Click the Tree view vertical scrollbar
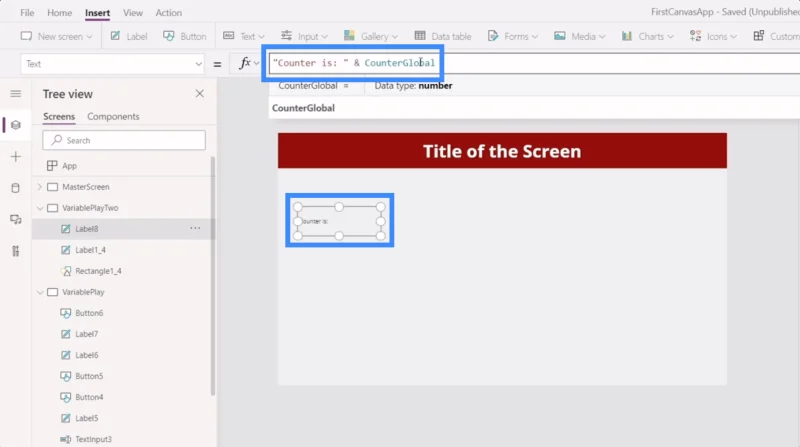The image size is (800, 447). click(212, 276)
